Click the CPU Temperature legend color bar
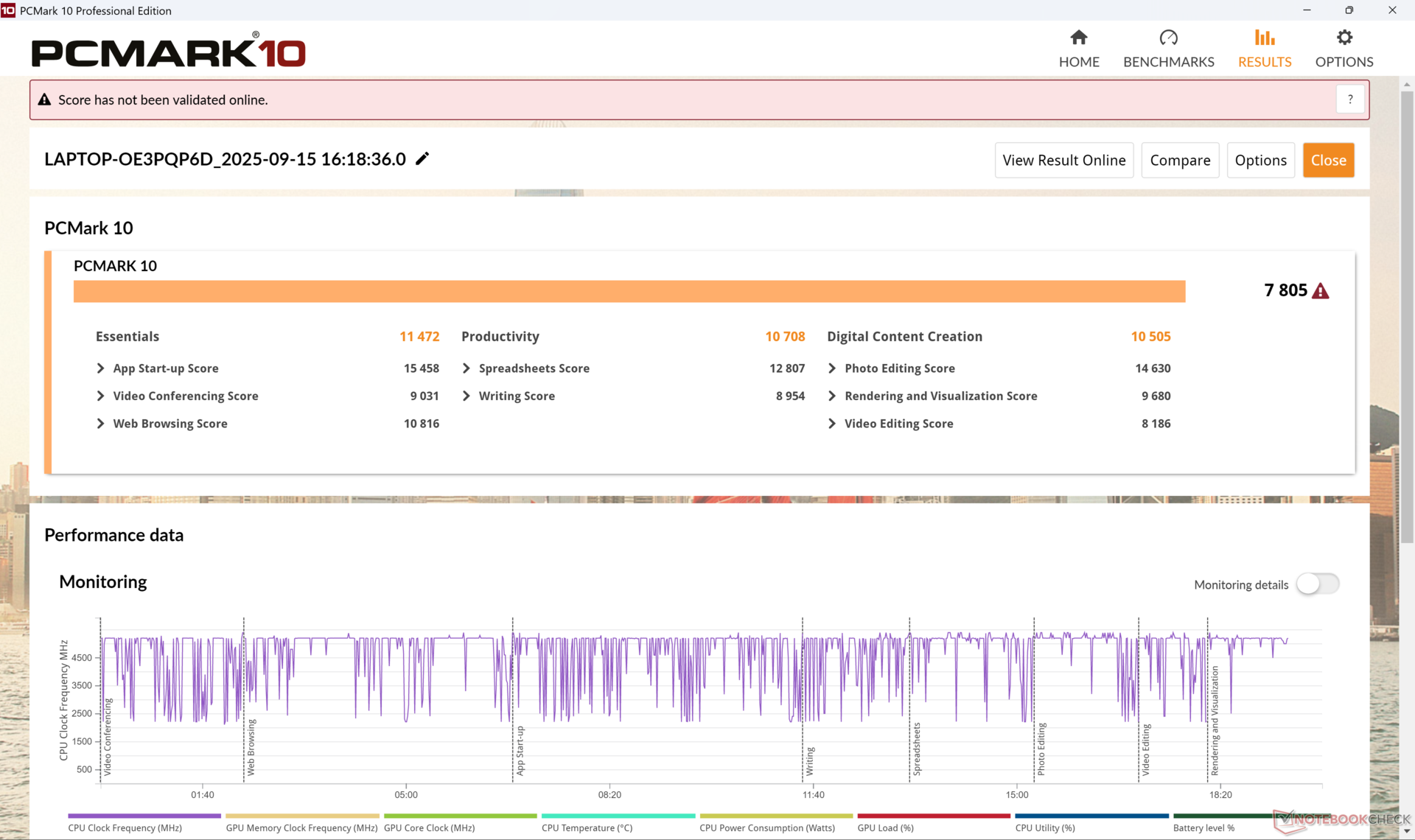 [618, 816]
